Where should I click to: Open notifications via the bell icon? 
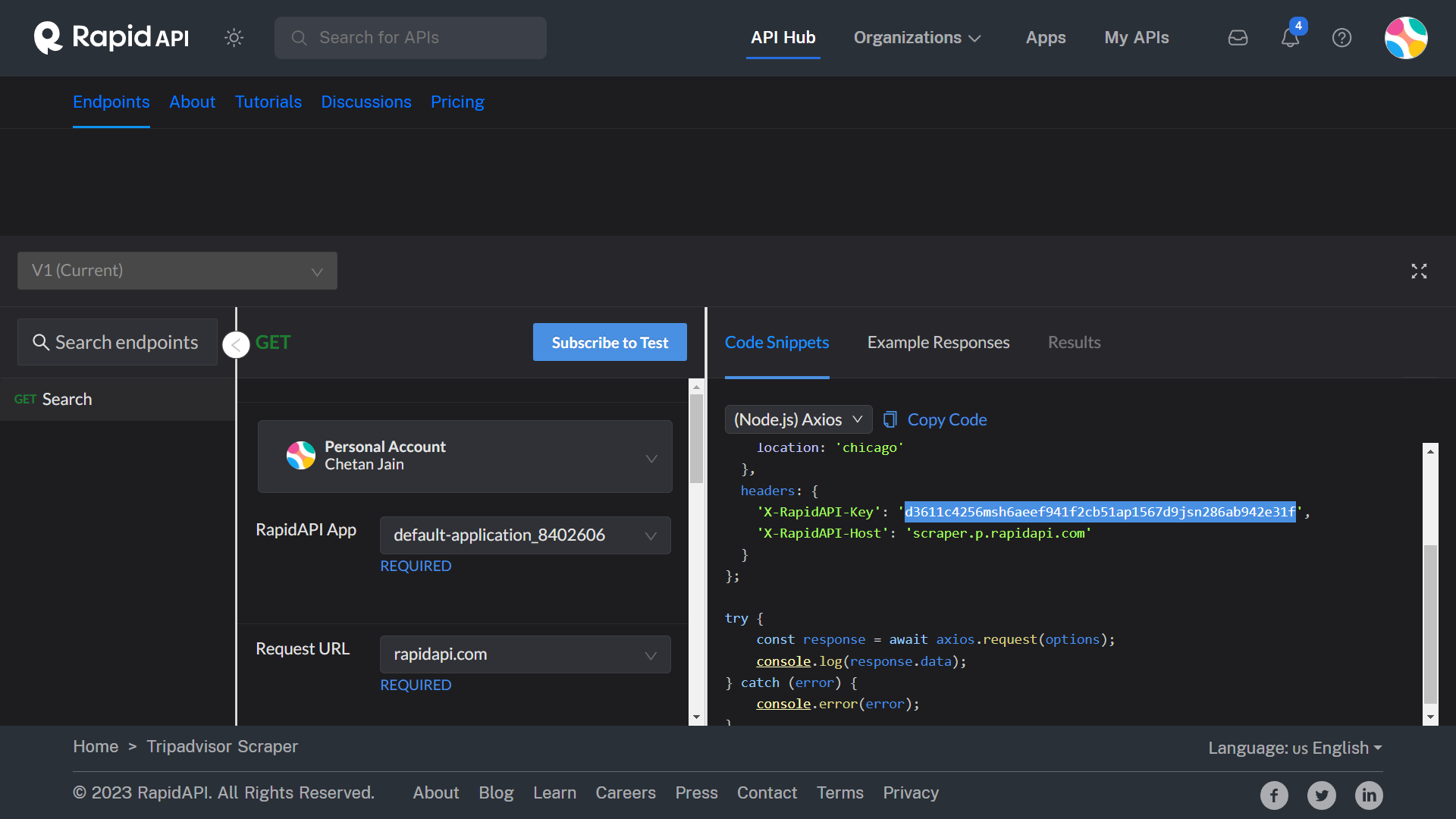1289,37
